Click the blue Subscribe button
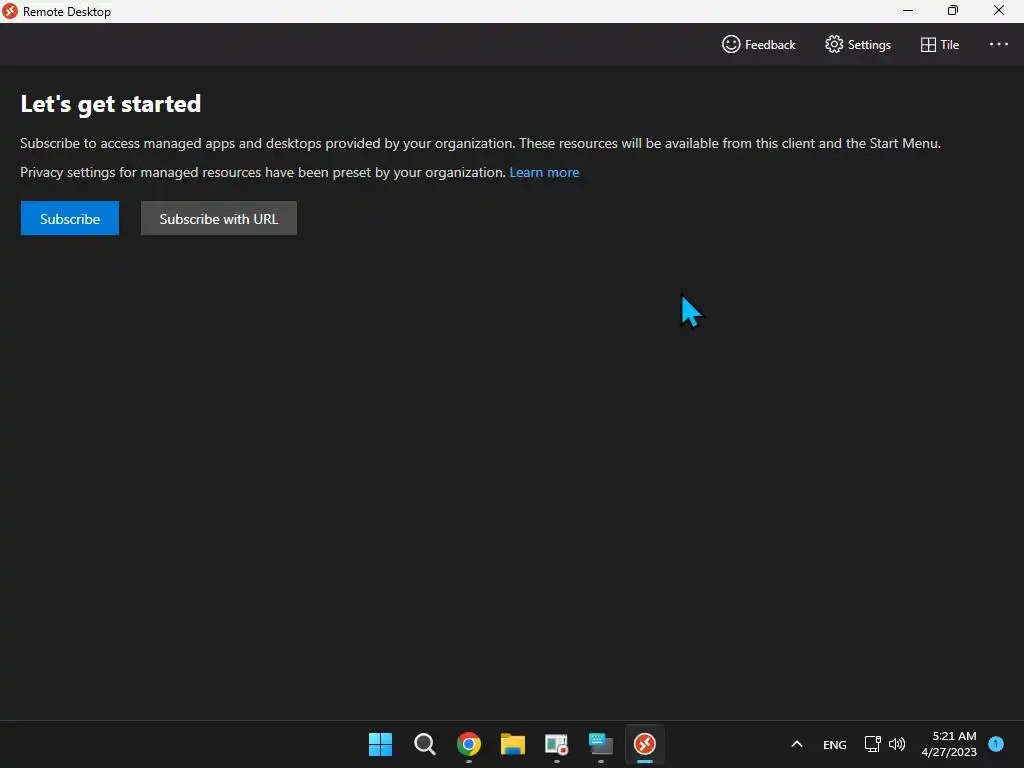The height and width of the screenshot is (768, 1024). pyautogui.click(x=70, y=218)
